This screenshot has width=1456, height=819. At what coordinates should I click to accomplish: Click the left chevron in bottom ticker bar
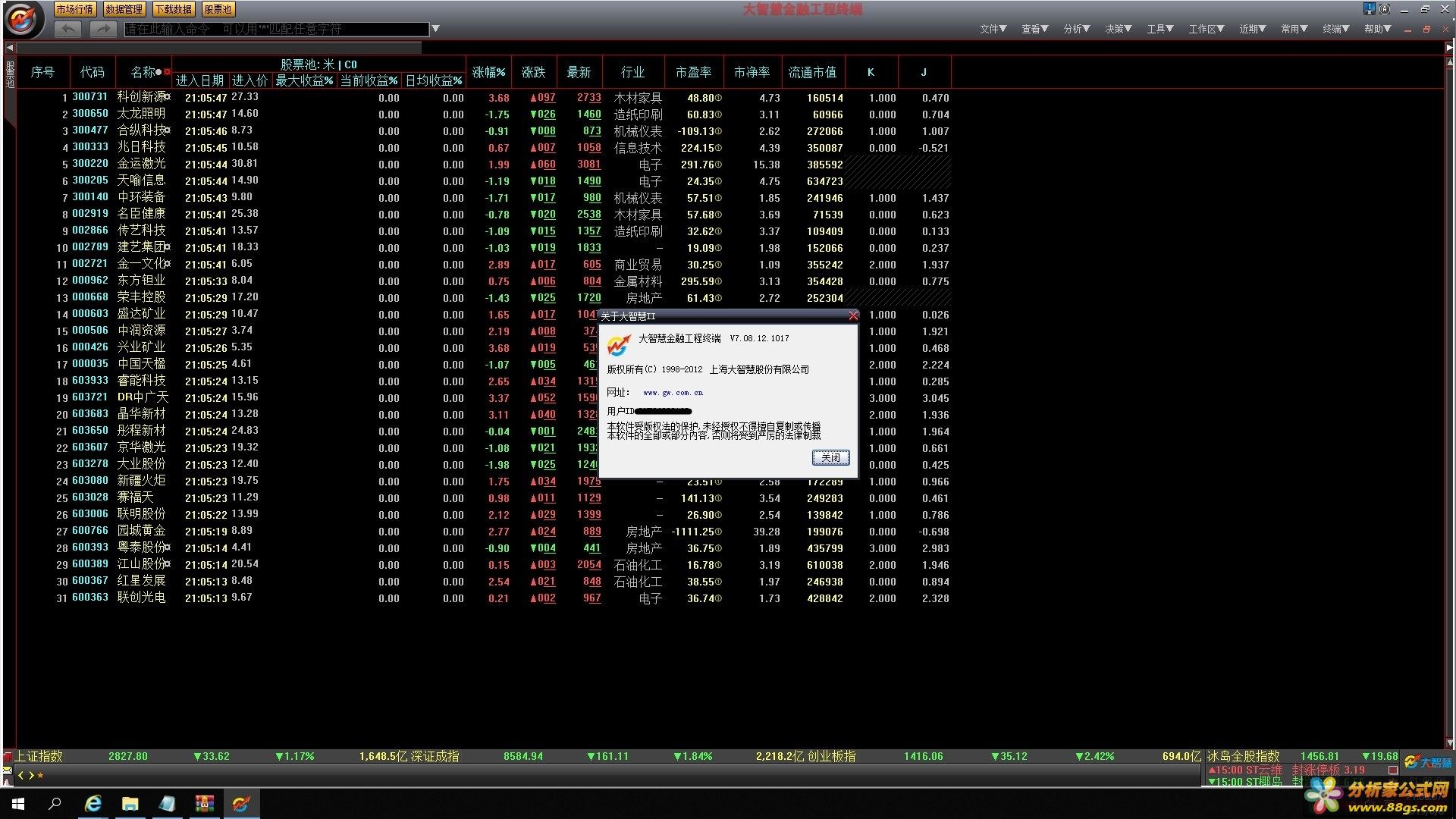click(21, 775)
